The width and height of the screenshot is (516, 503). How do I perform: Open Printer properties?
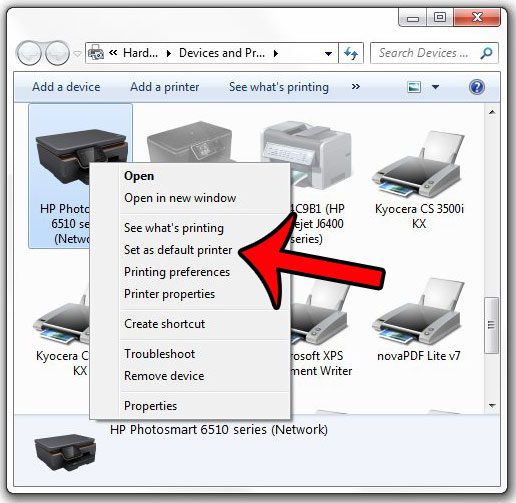point(169,294)
